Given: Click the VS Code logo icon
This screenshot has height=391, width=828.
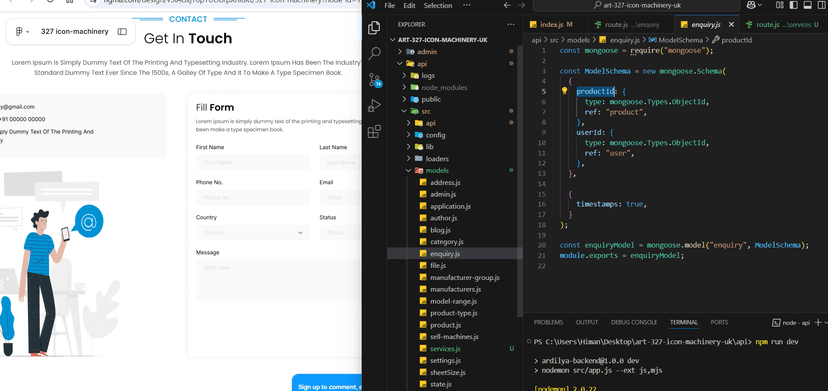Looking at the screenshot, I should pyautogui.click(x=370, y=5).
